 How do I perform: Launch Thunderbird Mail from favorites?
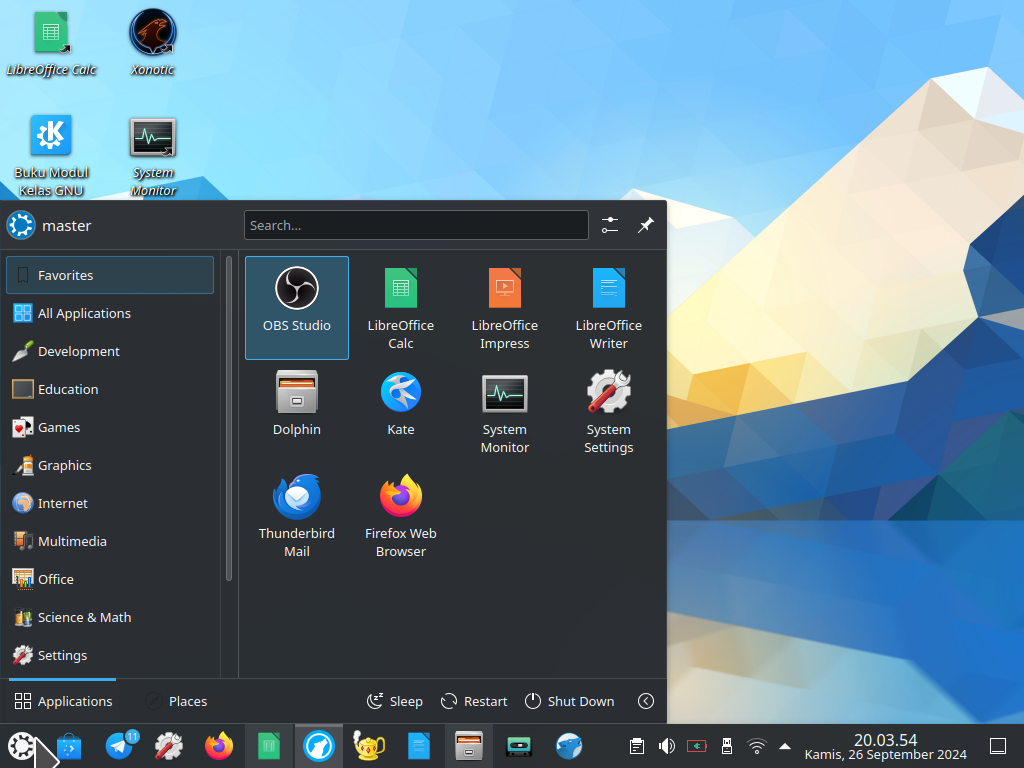296,516
